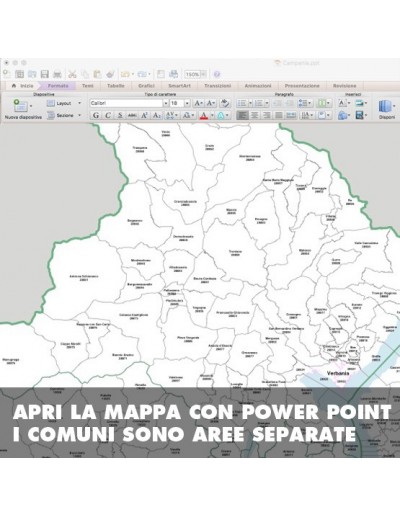
Task: Switch to the Formato tab
Action: click(x=58, y=86)
